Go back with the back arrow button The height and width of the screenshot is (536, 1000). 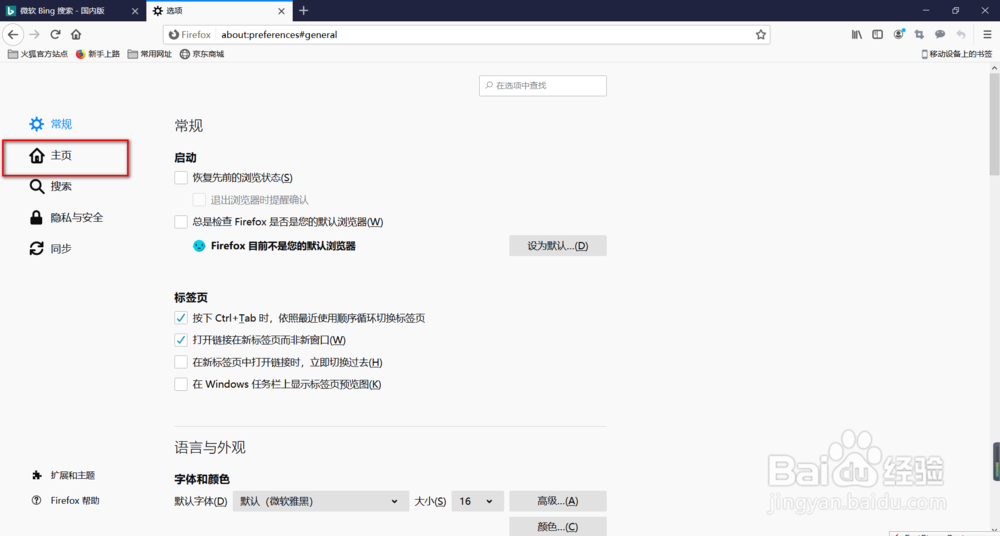click(13, 34)
